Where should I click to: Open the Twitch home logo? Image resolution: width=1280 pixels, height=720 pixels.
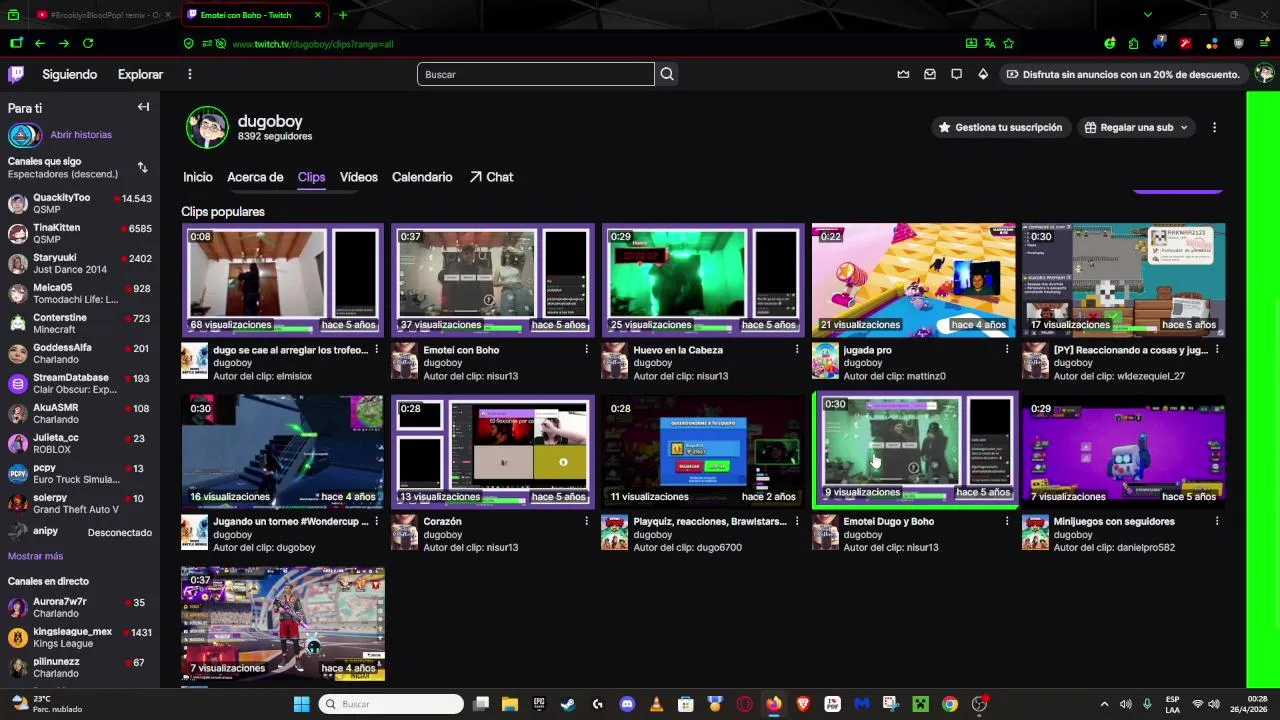pos(16,74)
